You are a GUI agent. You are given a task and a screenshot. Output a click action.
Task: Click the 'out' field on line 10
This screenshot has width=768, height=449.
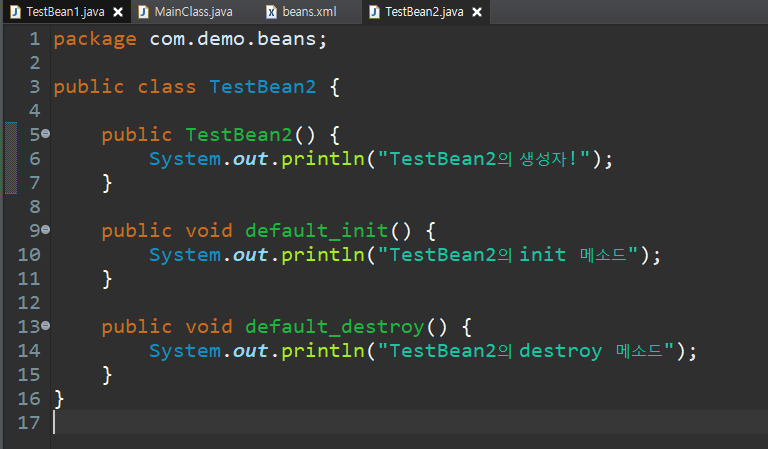click(250, 255)
